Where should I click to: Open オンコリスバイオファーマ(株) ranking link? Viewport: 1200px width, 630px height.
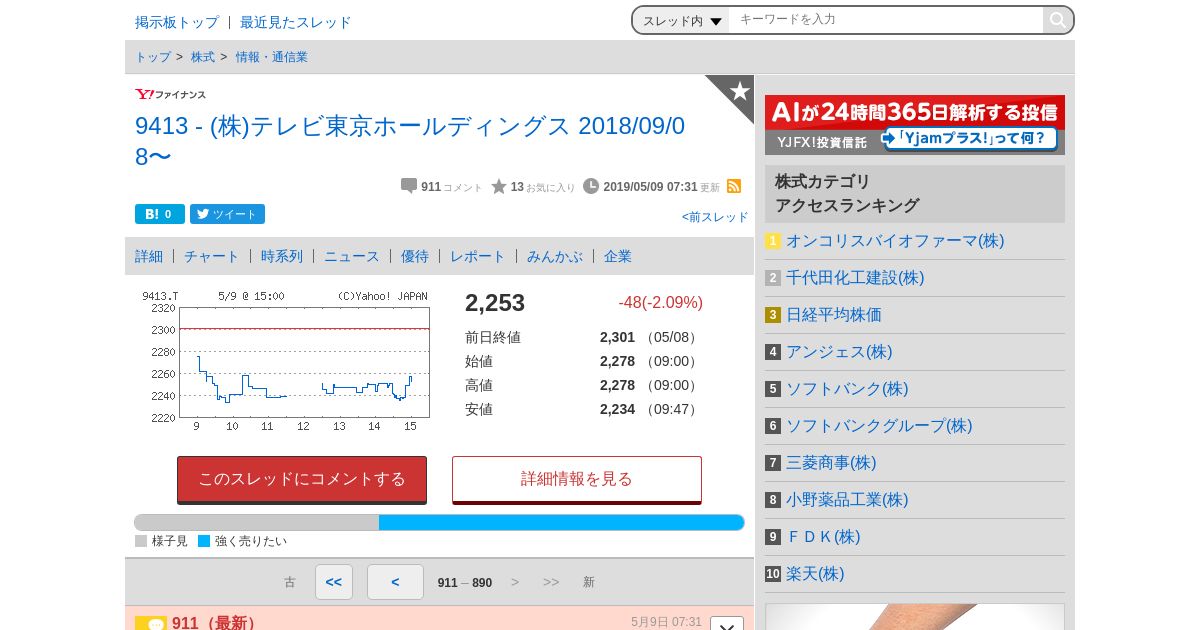[x=895, y=241]
